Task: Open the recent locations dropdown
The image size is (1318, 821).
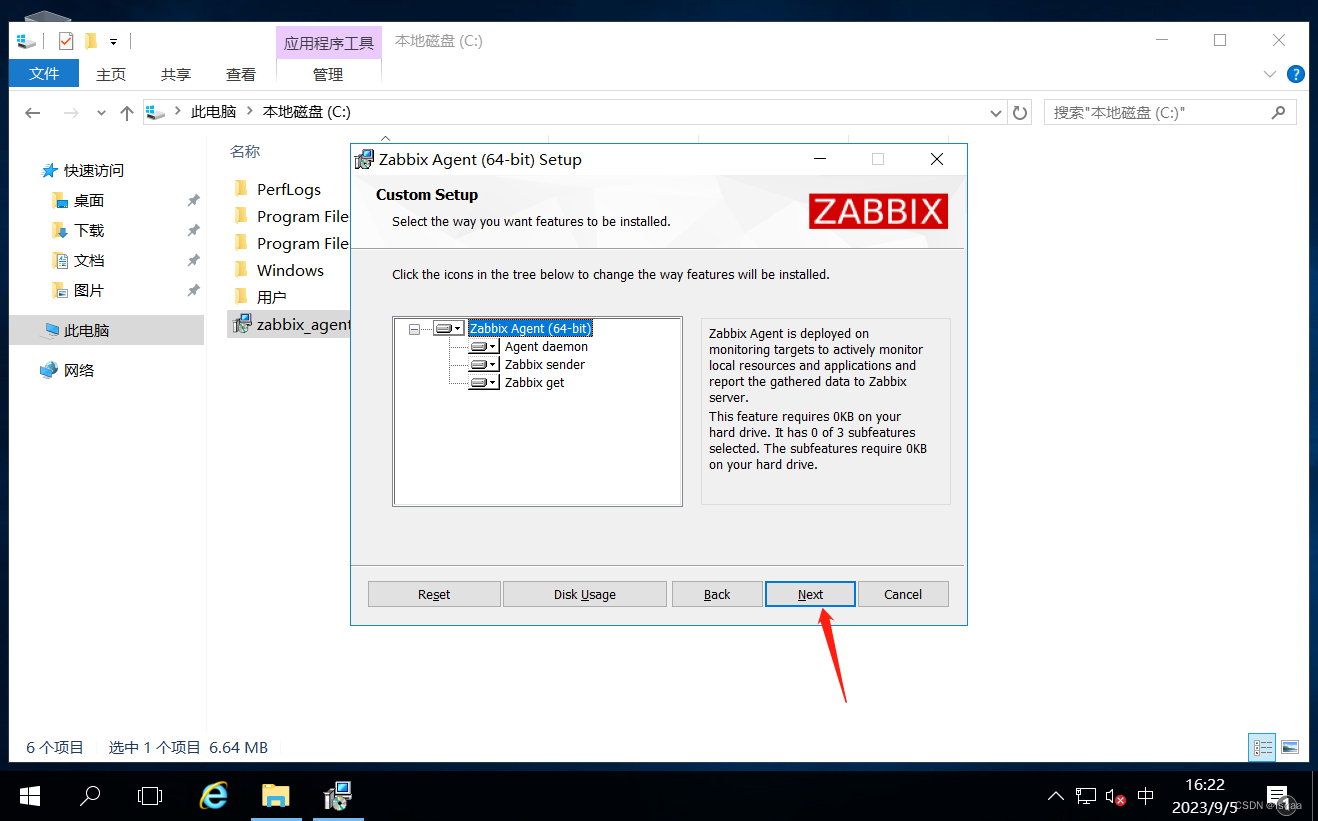Action: 101,113
